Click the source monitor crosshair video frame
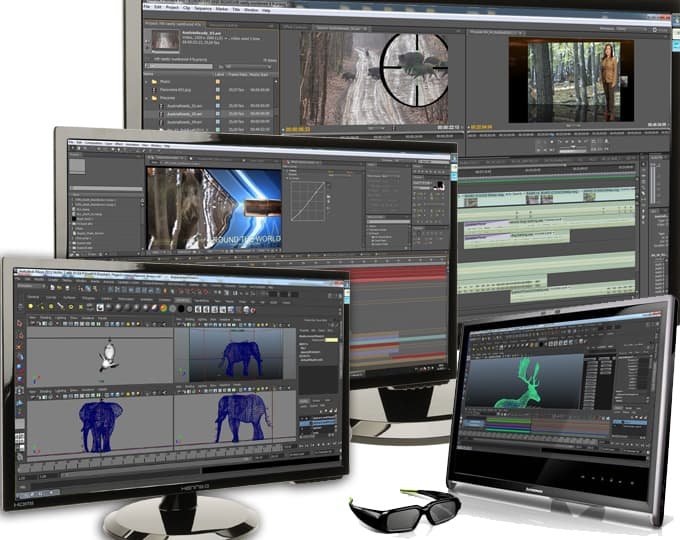Viewport: 680px width, 540px height. click(374, 79)
